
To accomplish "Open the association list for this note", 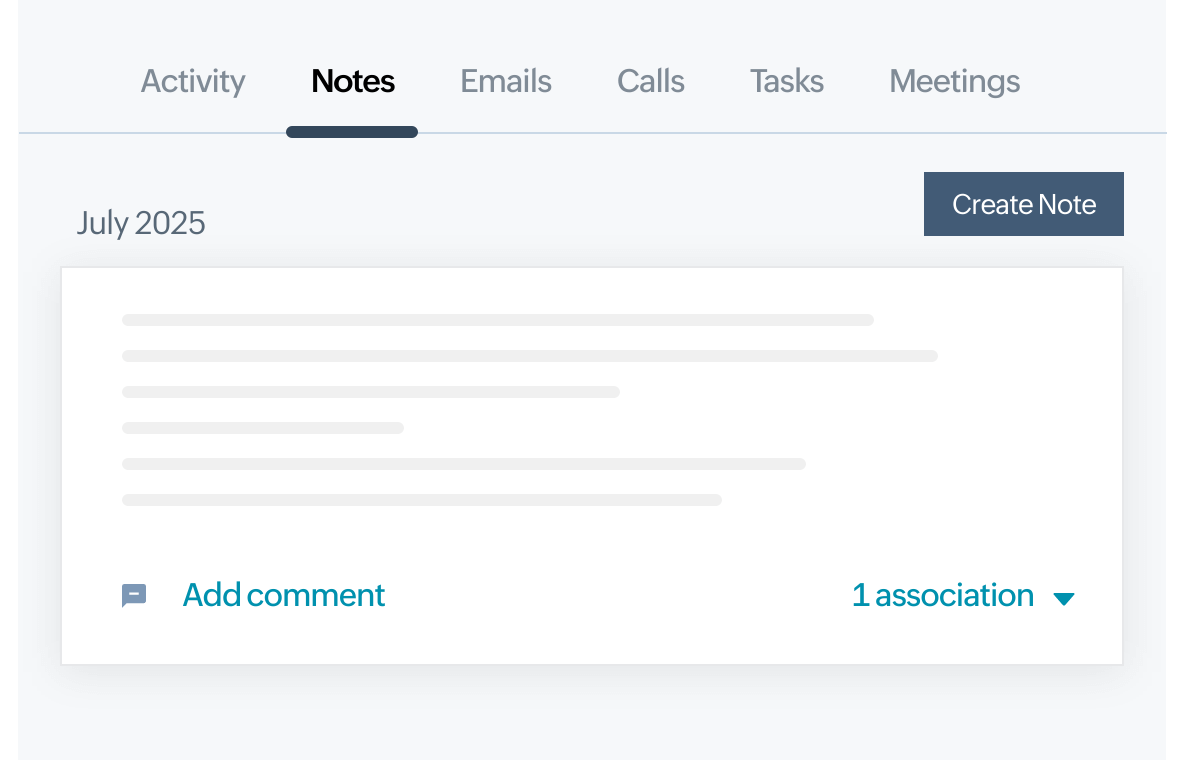I will coord(943,595).
